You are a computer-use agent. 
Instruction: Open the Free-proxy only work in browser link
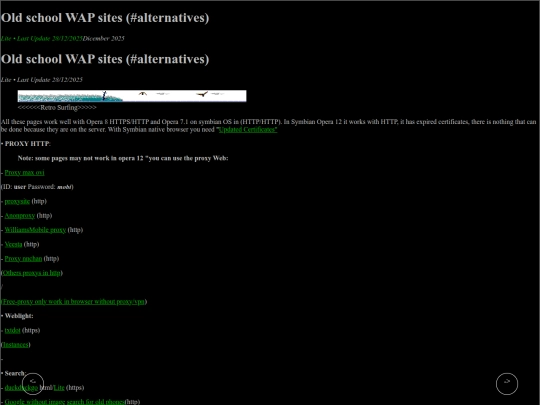tap(73, 302)
